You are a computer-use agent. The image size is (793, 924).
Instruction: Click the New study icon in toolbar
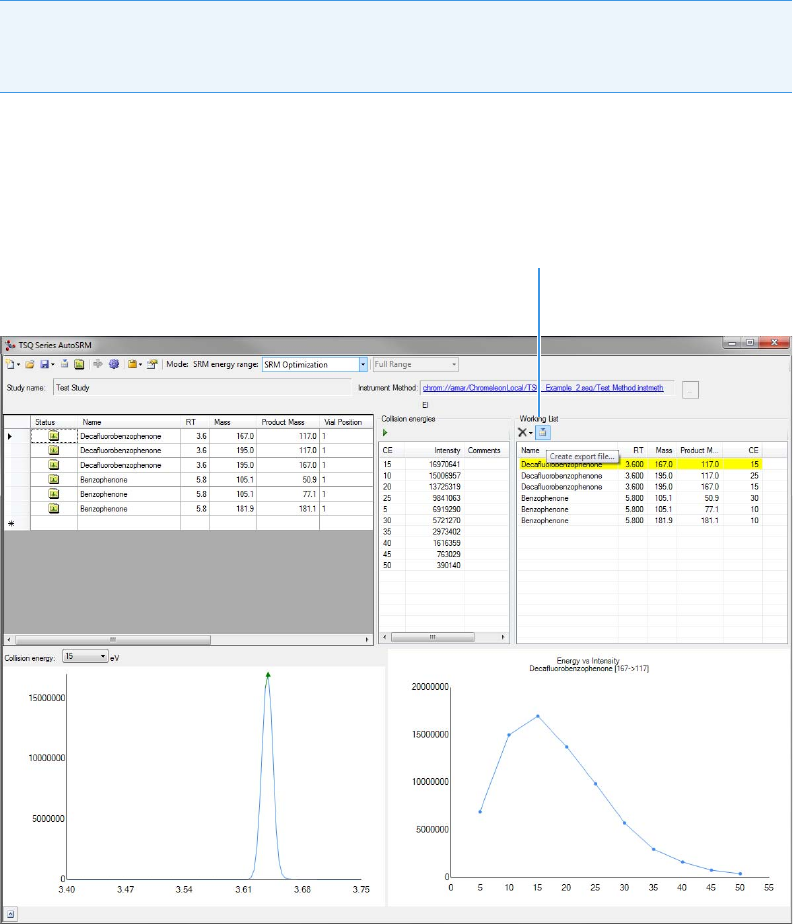click(10, 365)
